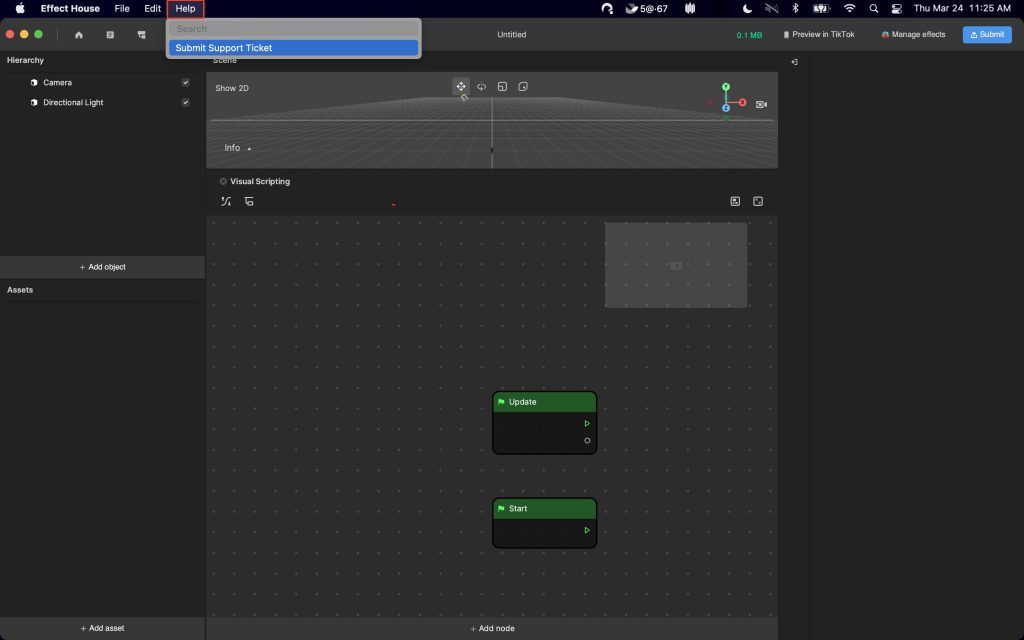This screenshot has width=1024, height=640.
Task: Open Manage effects
Action: (x=913, y=35)
